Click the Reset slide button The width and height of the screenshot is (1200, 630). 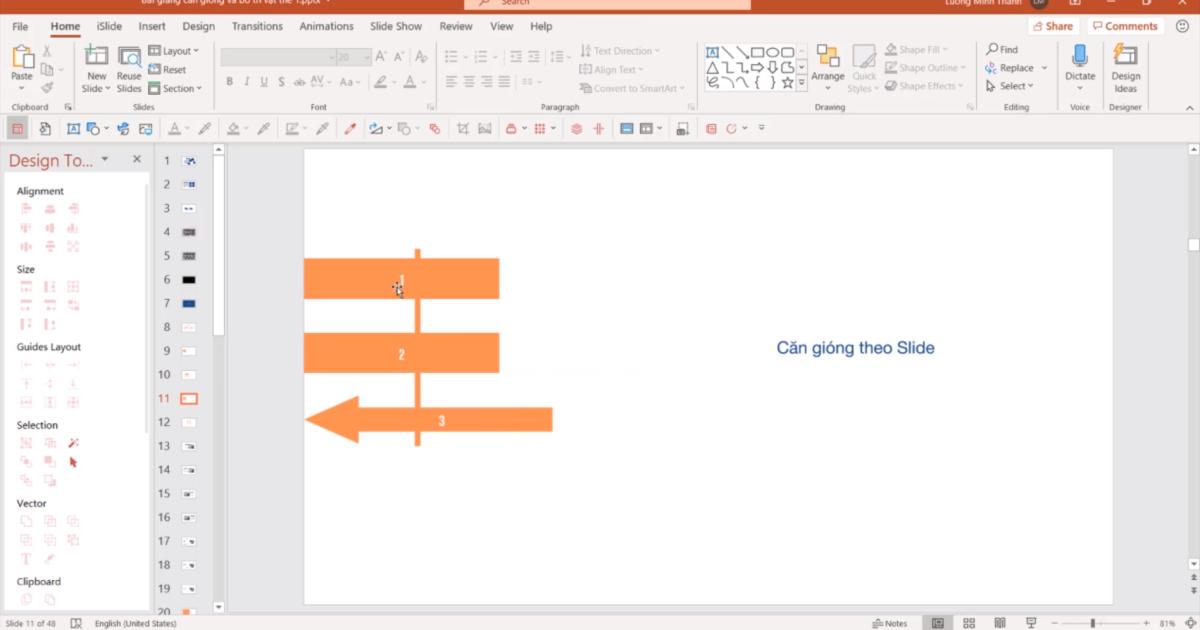(167, 70)
